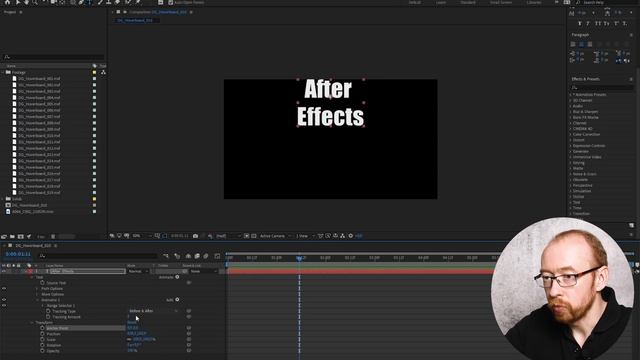Select DG_Hoverboard_010.mxf footage item
Viewport: 640px width, 360px height.
[x=39, y=136]
